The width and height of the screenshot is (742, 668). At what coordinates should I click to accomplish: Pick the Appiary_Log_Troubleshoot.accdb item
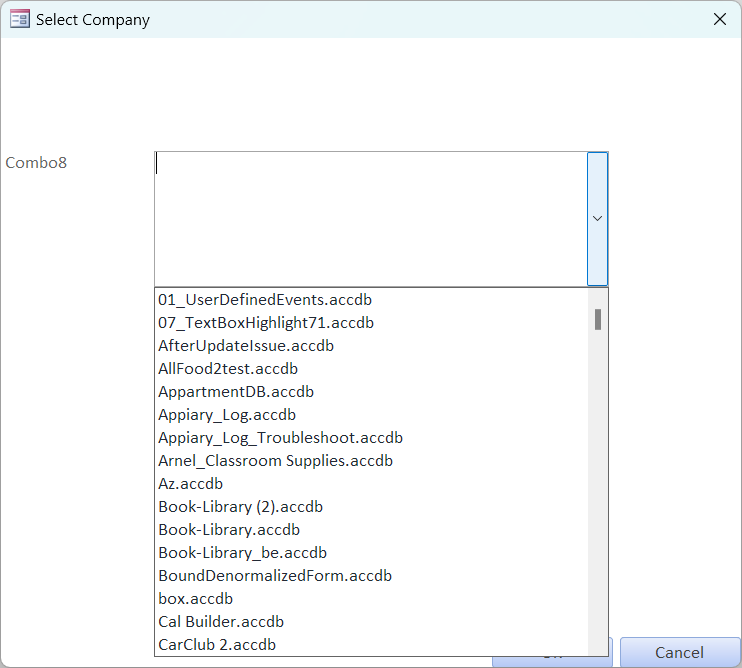(280, 437)
